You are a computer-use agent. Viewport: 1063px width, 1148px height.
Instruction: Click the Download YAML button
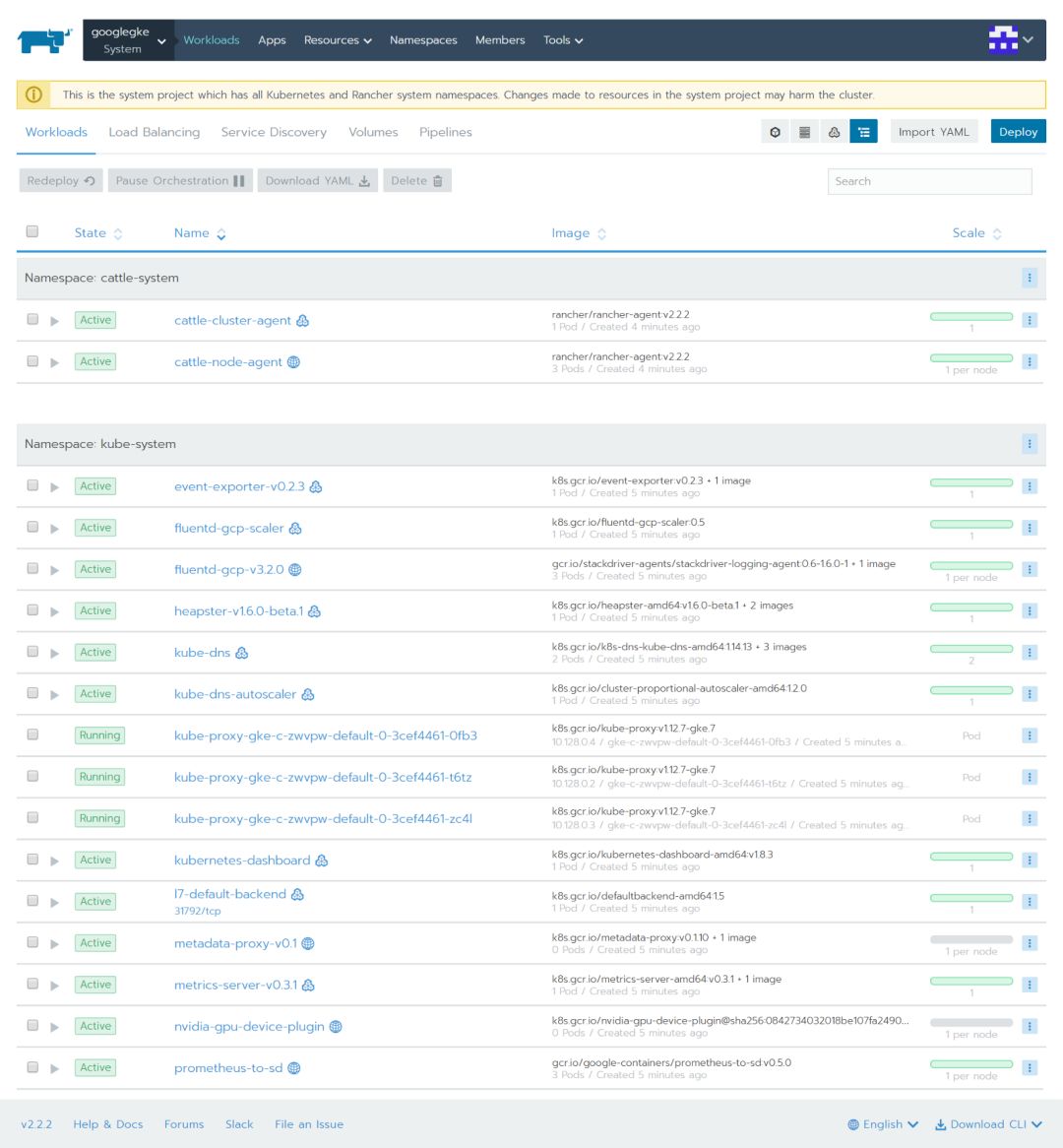(x=318, y=181)
